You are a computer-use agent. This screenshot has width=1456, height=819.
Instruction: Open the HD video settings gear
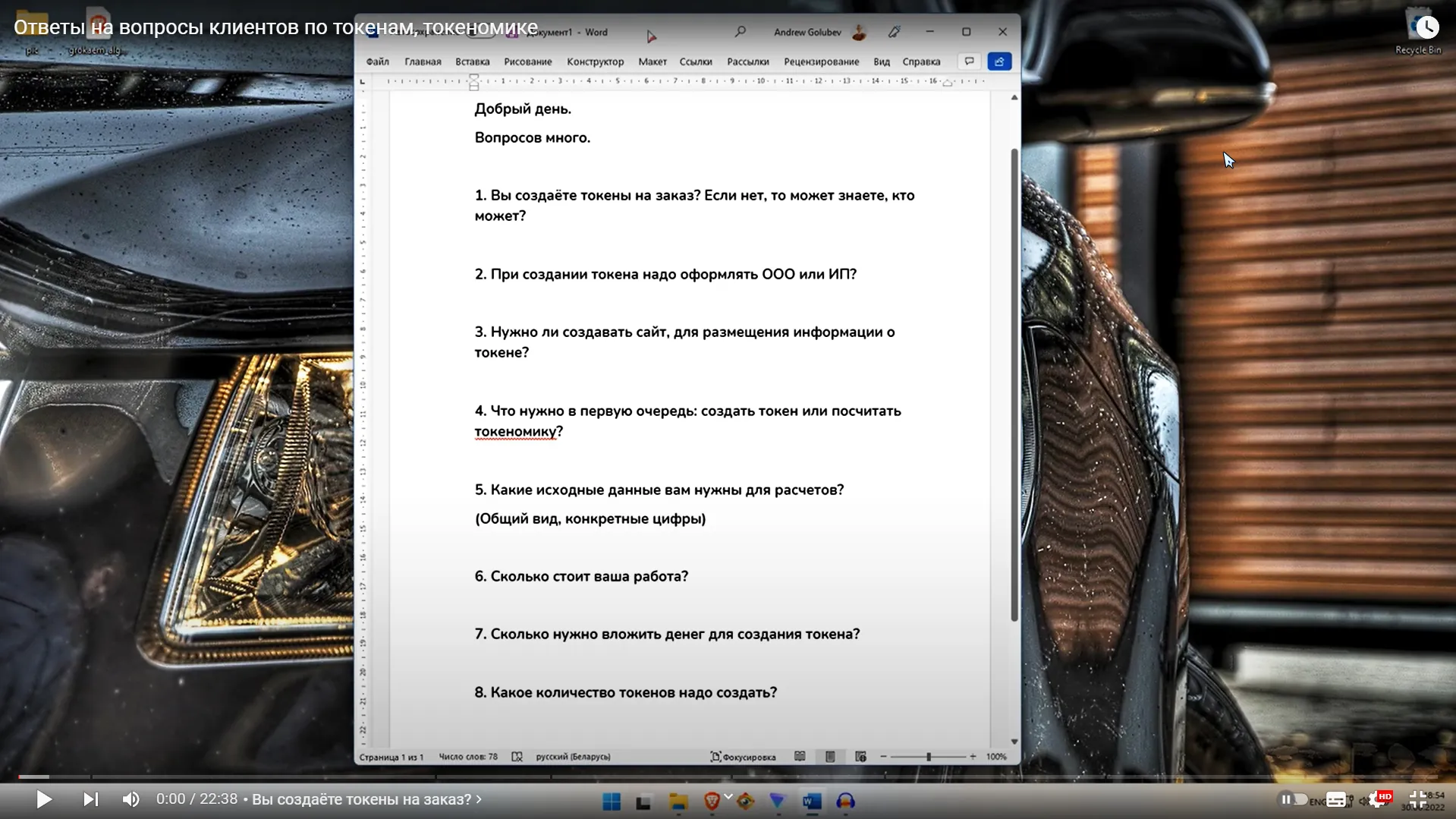pyautogui.click(x=1379, y=799)
